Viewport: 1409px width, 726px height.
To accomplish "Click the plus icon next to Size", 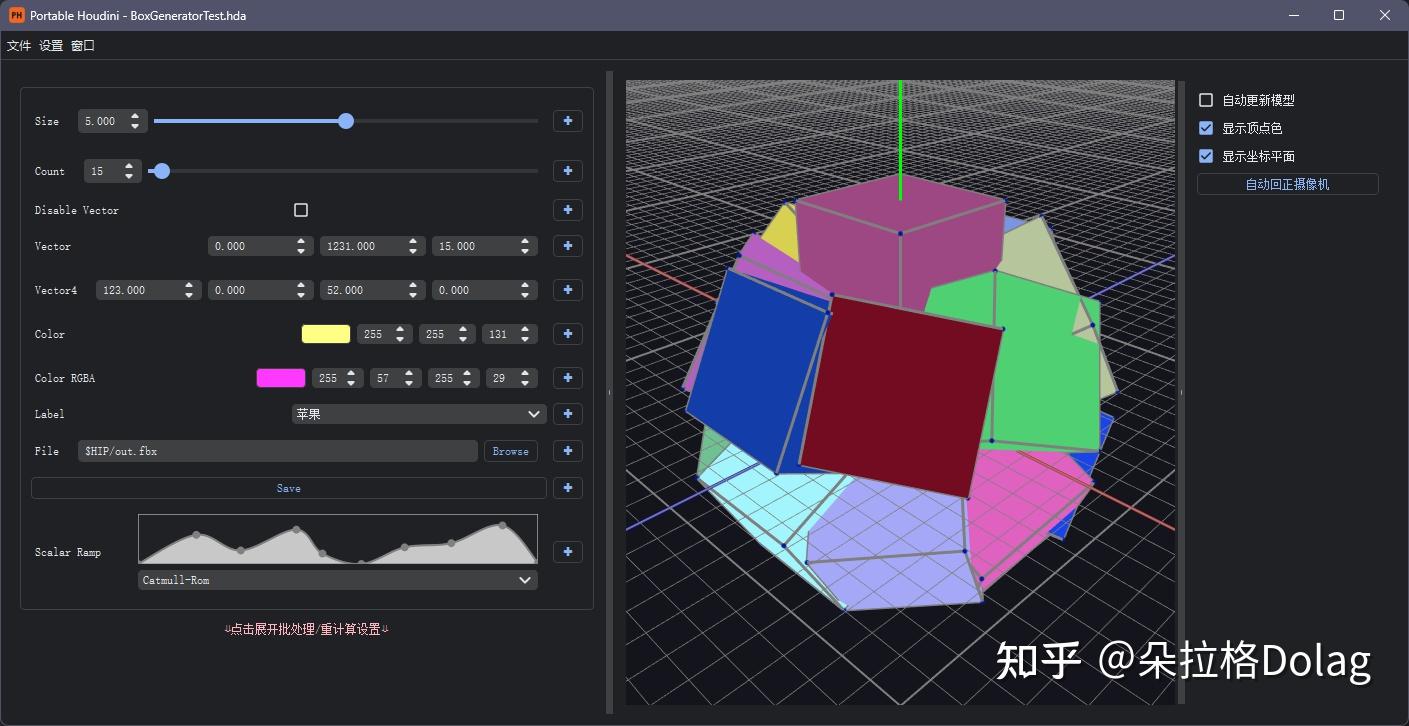I will 567,120.
